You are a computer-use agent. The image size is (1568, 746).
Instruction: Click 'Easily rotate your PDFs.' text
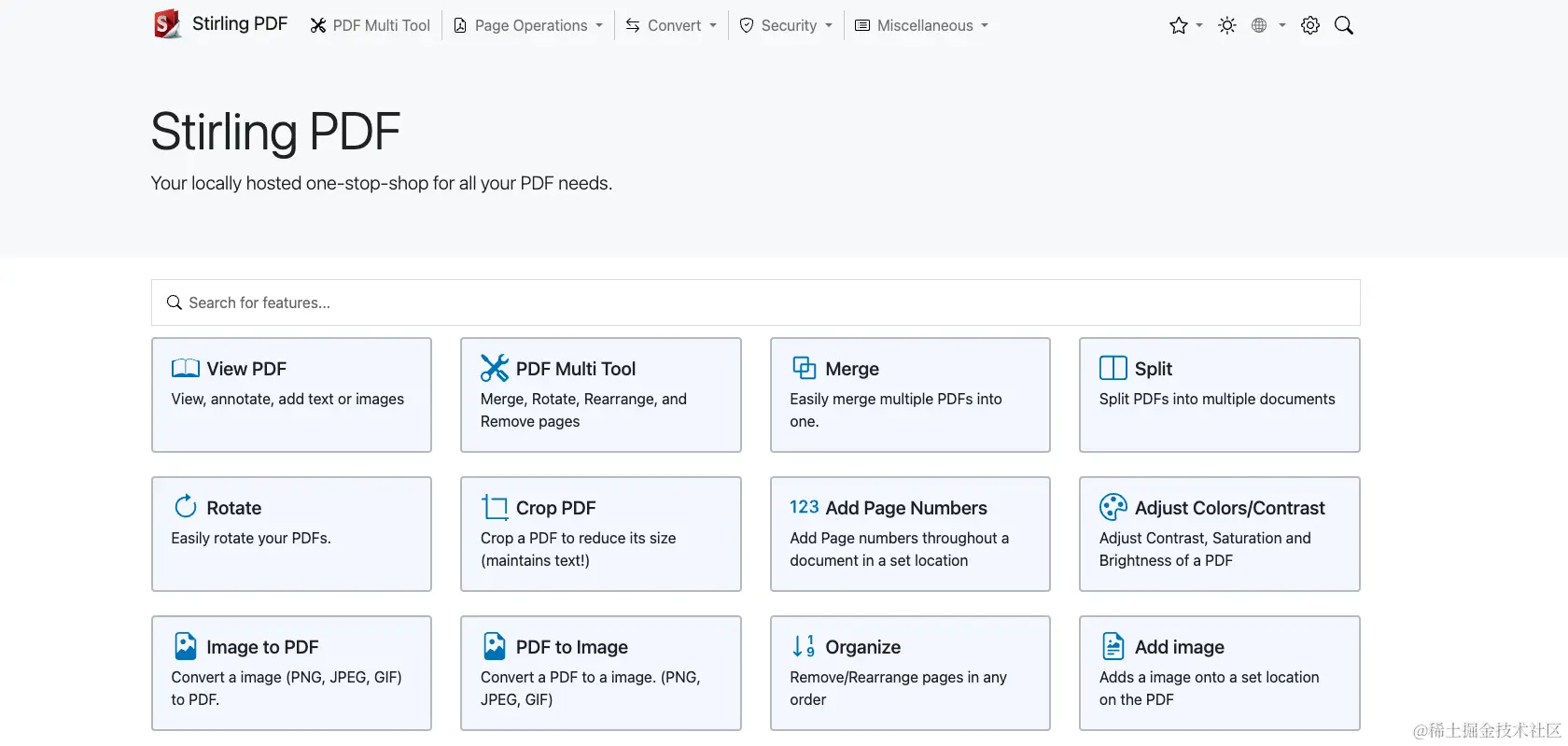coord(251,538)
